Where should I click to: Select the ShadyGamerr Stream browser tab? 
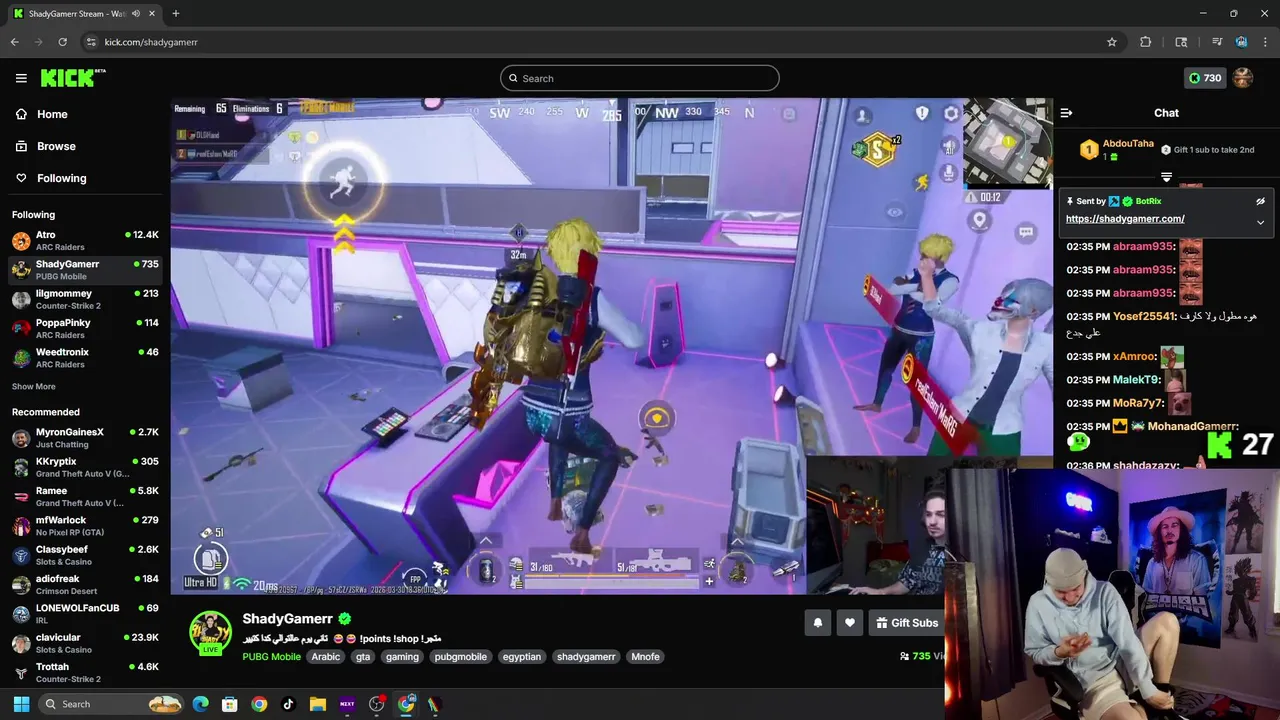(84, 13)
